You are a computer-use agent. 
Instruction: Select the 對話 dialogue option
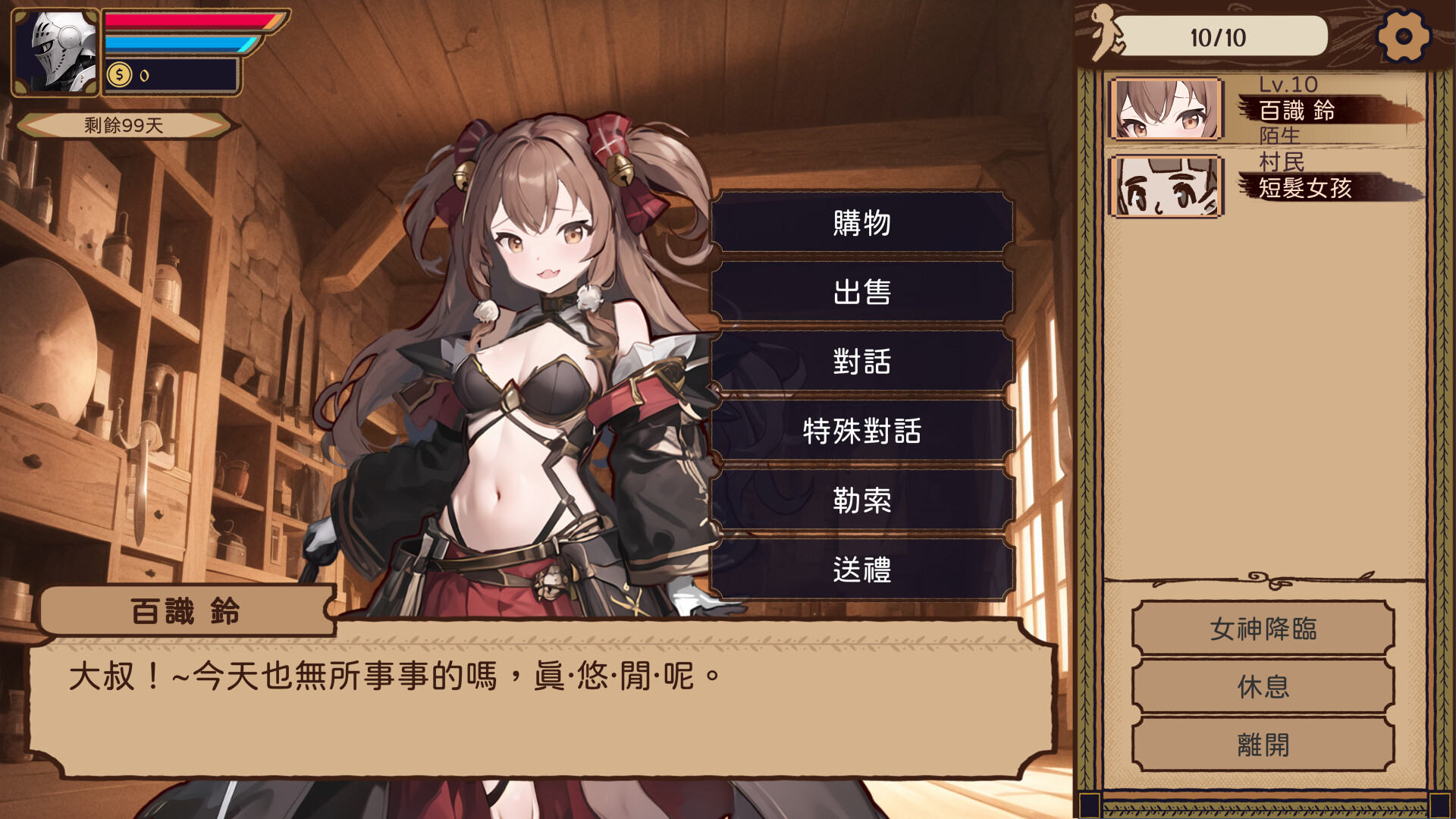862,361
